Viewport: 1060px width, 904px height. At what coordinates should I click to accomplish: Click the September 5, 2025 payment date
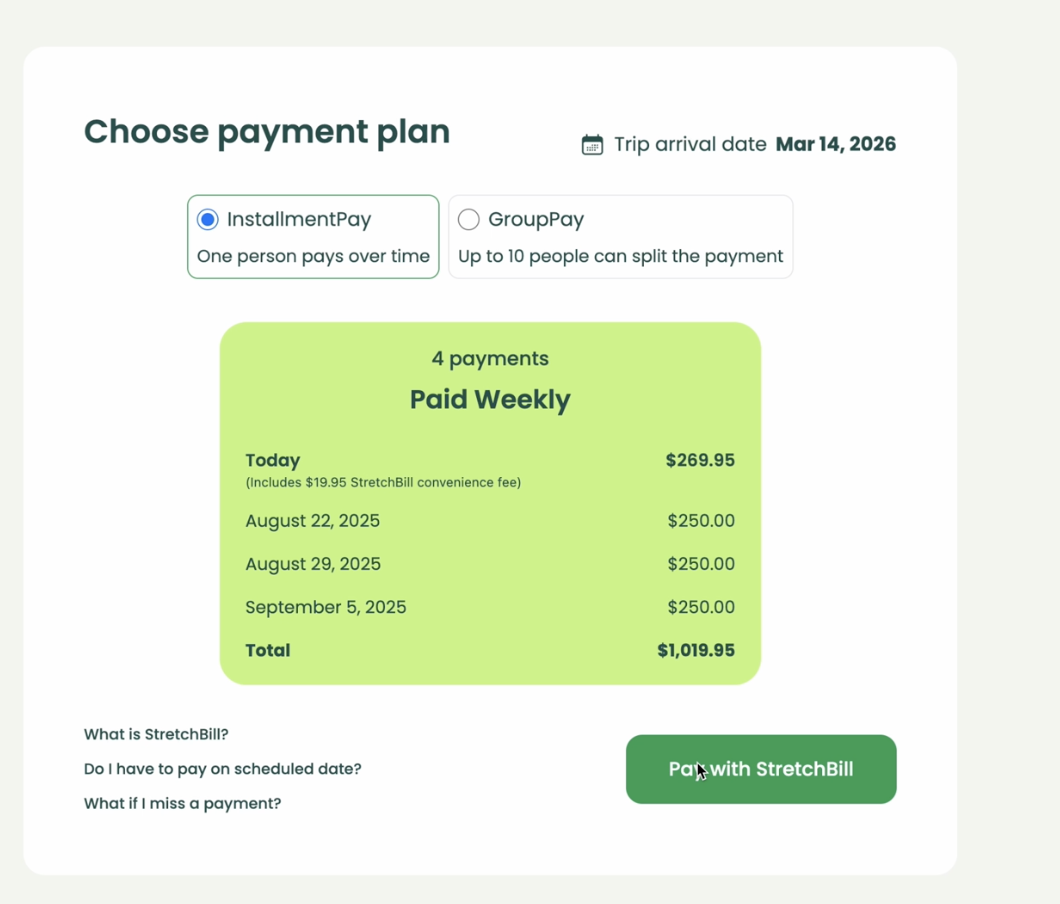click(x=325, y=607)
